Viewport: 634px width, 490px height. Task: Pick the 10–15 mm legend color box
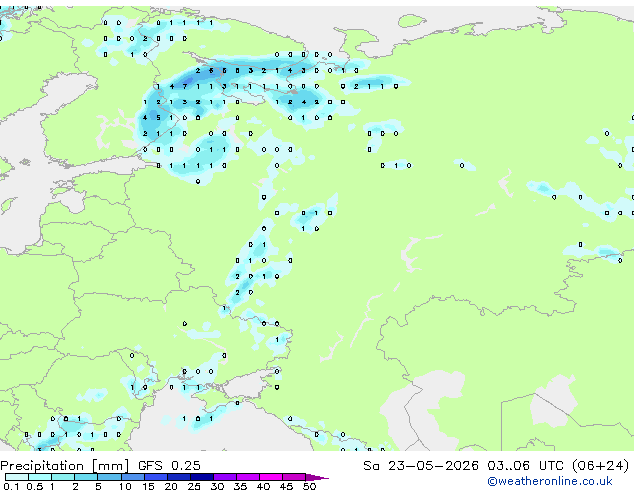point(133,477)
